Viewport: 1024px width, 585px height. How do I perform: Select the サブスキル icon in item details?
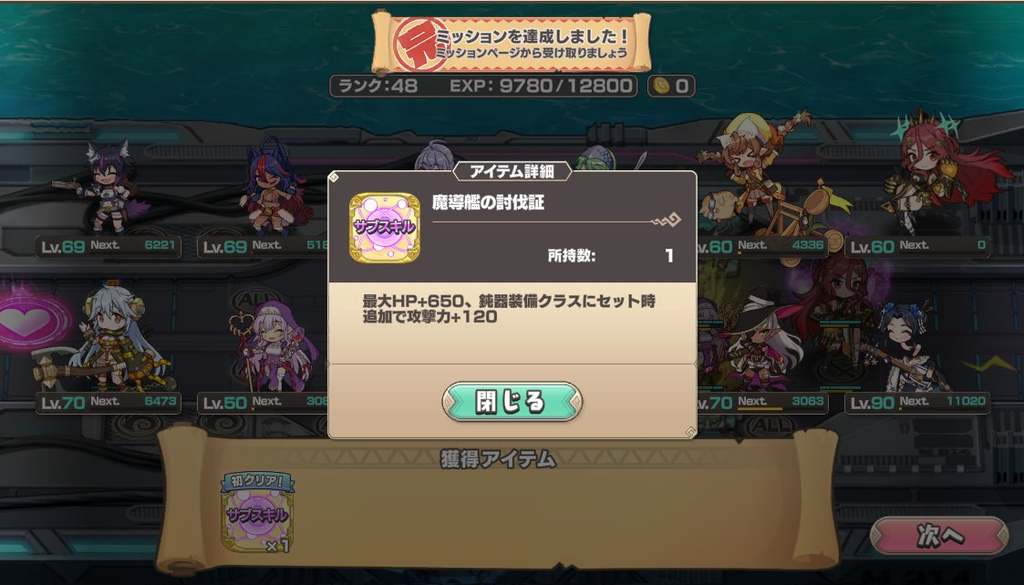(x=384, y=227)
